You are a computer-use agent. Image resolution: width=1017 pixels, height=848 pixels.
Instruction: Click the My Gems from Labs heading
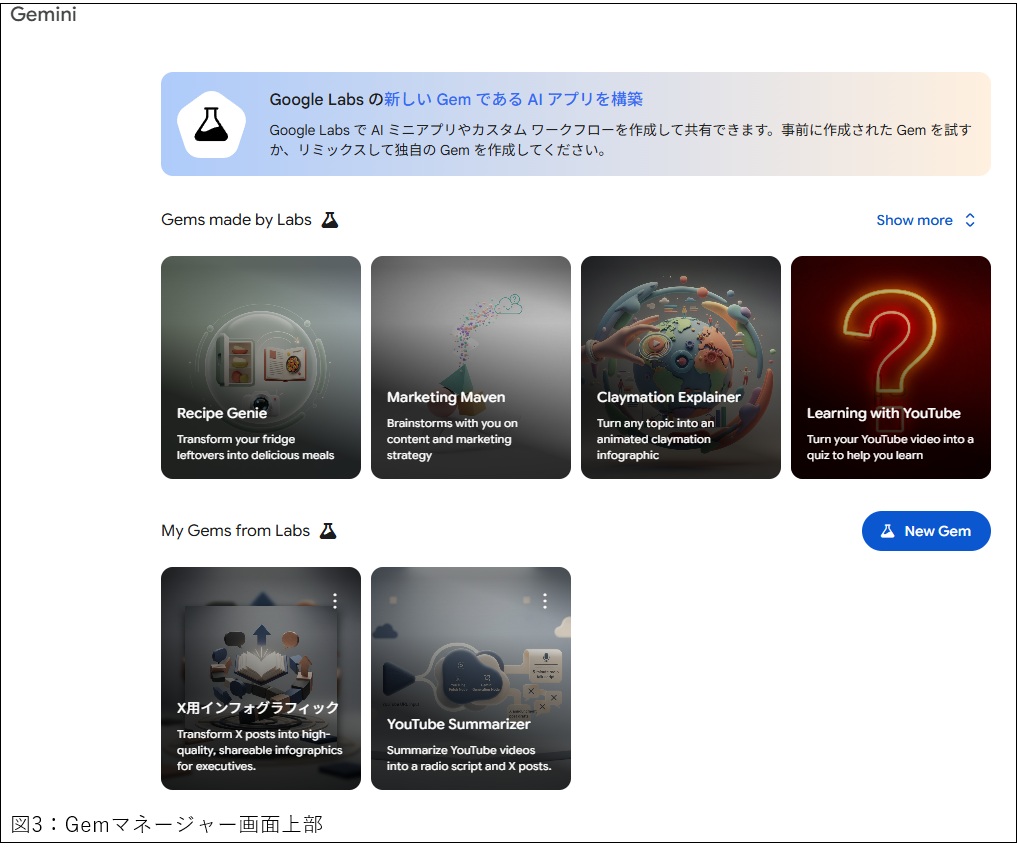point(235,531)
